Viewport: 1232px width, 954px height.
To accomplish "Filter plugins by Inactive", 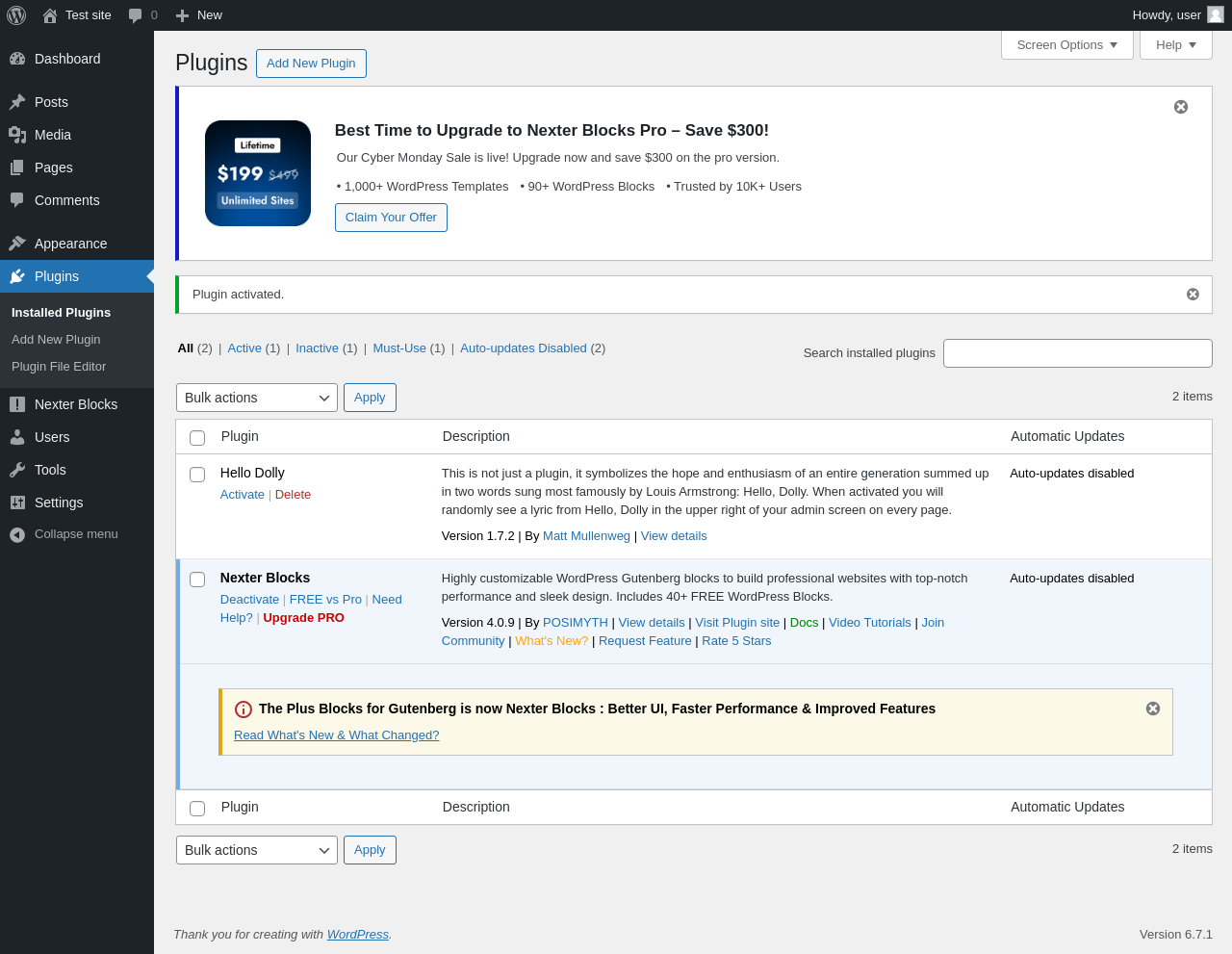I will 317,348.
